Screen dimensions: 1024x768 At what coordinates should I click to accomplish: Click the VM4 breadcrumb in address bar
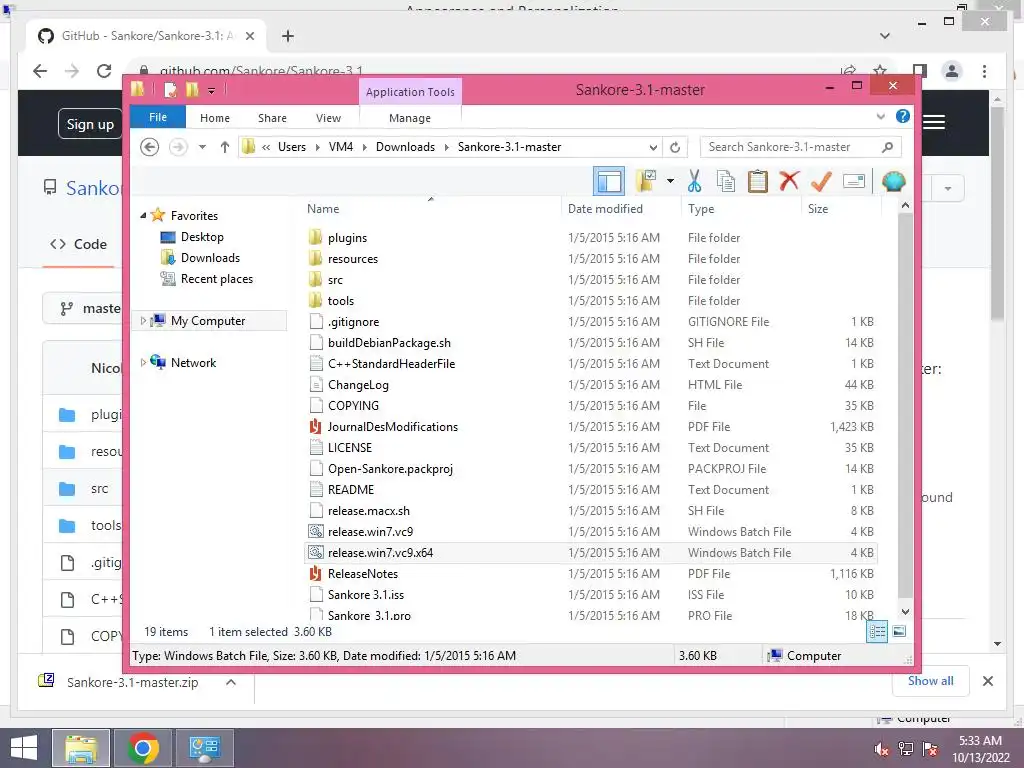coord(341,147)
